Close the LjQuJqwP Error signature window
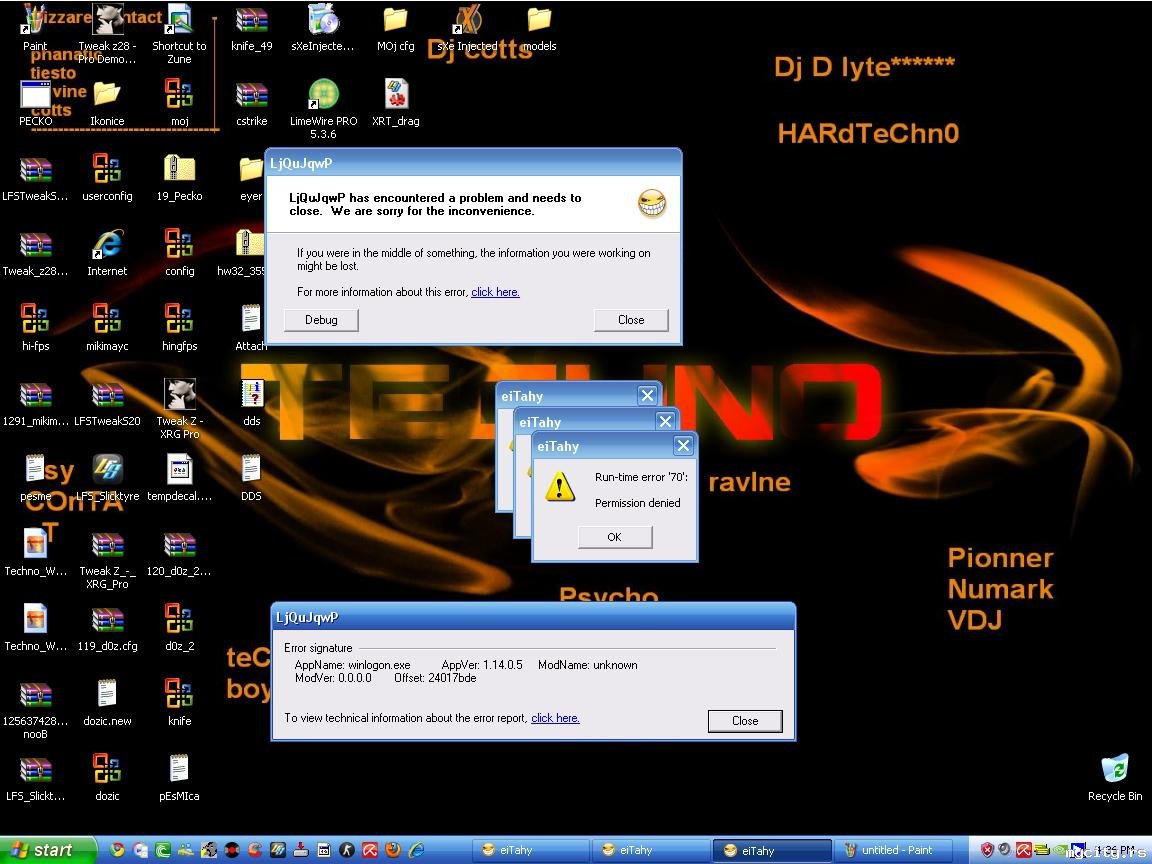The image size is (1152, 864). tap(745, 721)
